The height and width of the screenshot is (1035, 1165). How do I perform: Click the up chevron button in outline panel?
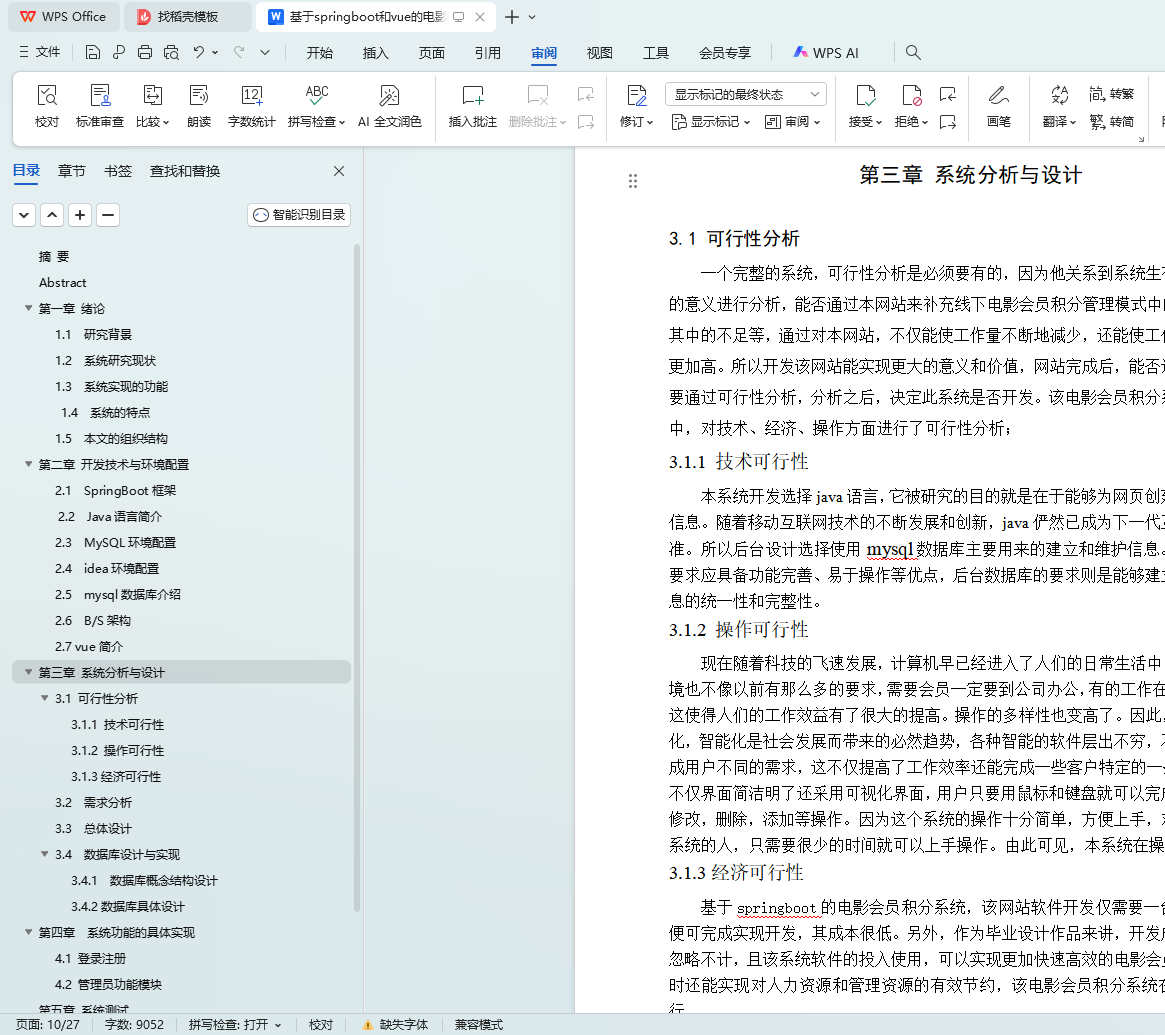click(x=52, y=215)
